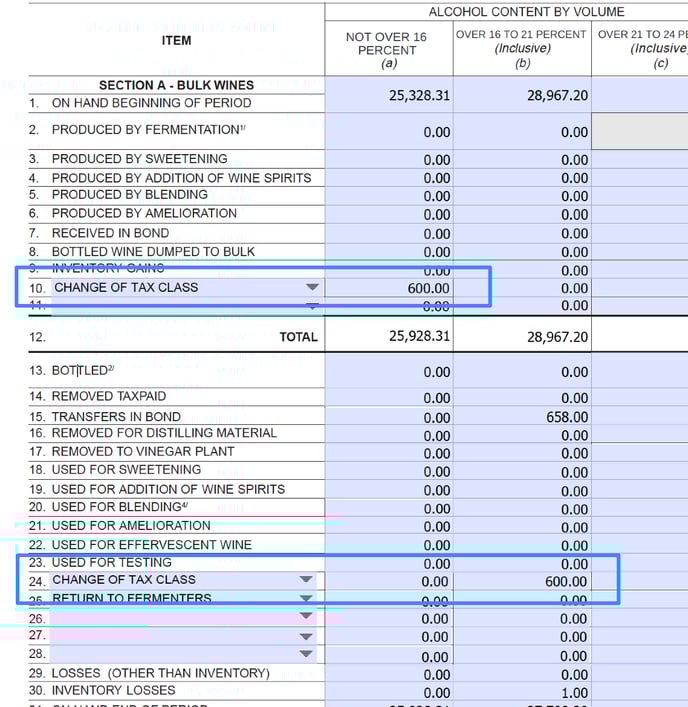Viewport: 688px width, 707px height.
Task: Click row 24 column (a) 0.00 field
Action: tap(389, 581)
